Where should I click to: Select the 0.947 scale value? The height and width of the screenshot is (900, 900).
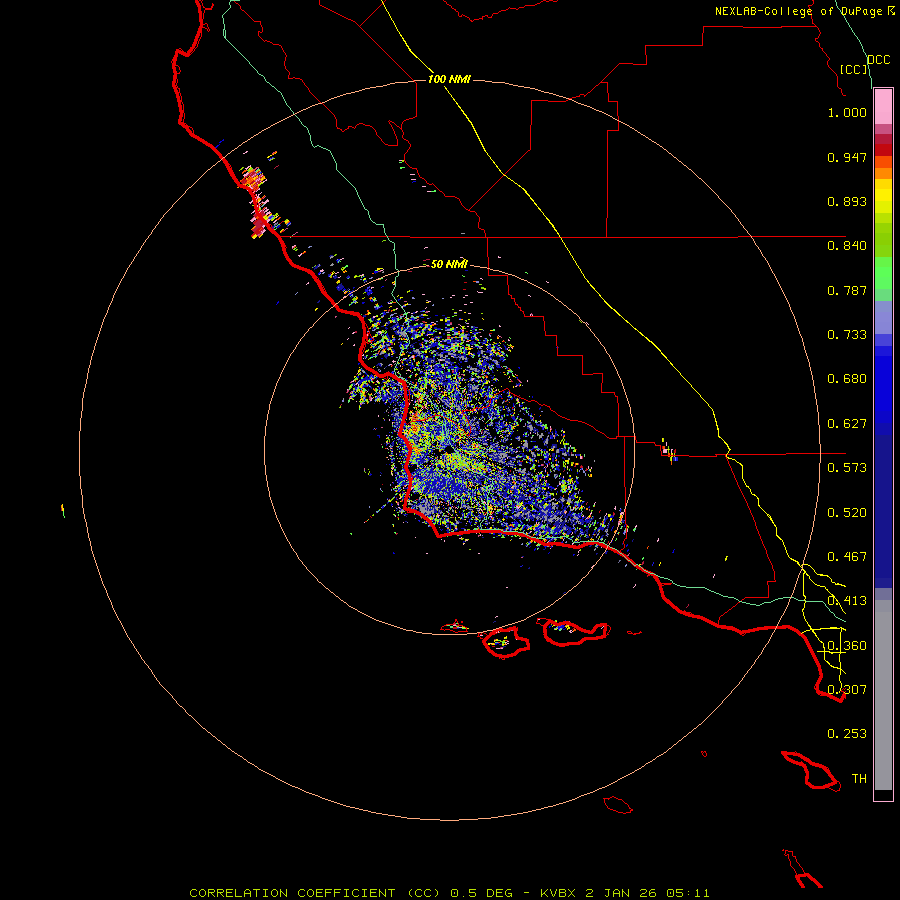tap(847, 157)
